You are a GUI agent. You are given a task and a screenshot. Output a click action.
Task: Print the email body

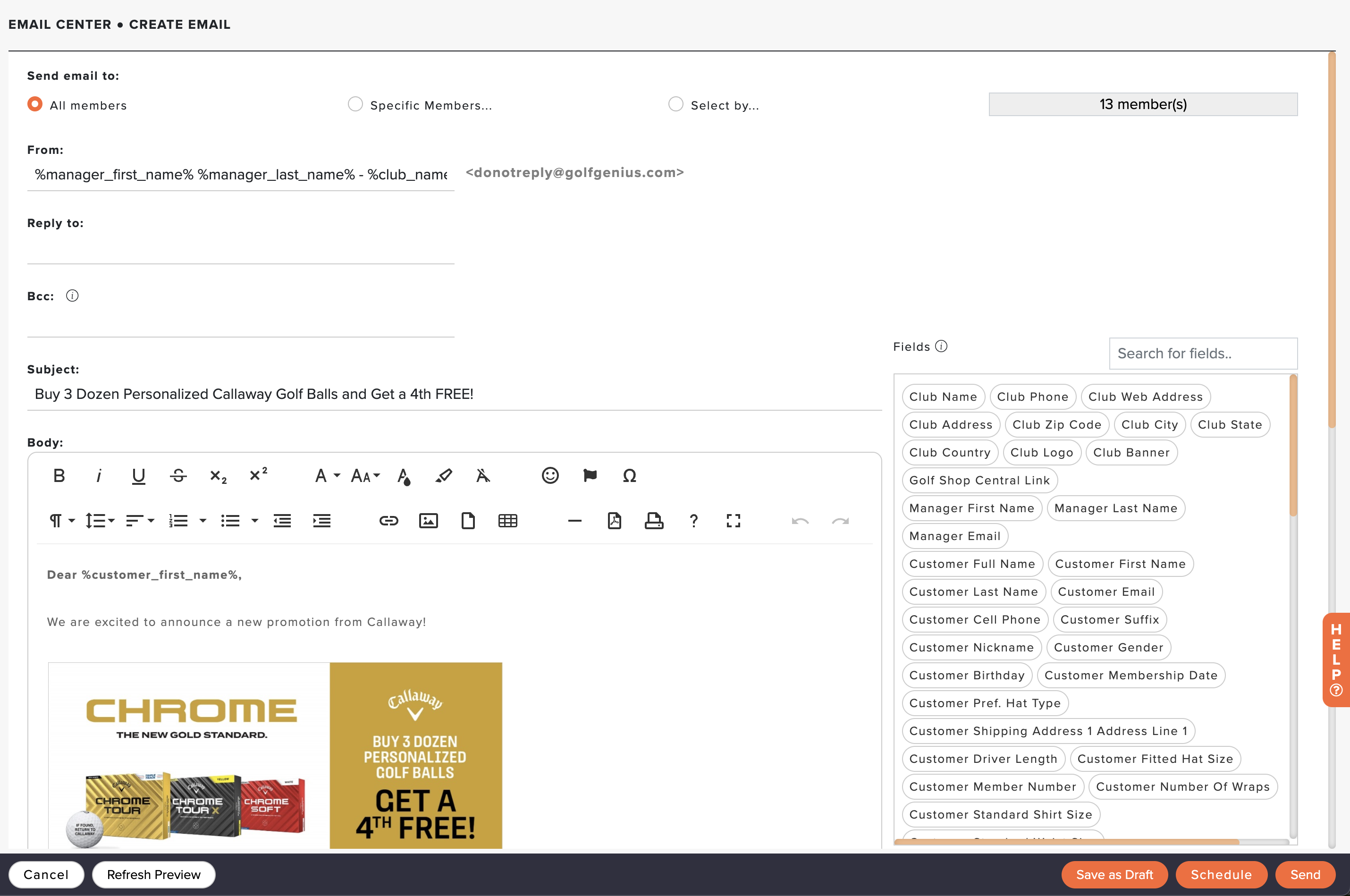pyautogui.click(x=654, y=521)
